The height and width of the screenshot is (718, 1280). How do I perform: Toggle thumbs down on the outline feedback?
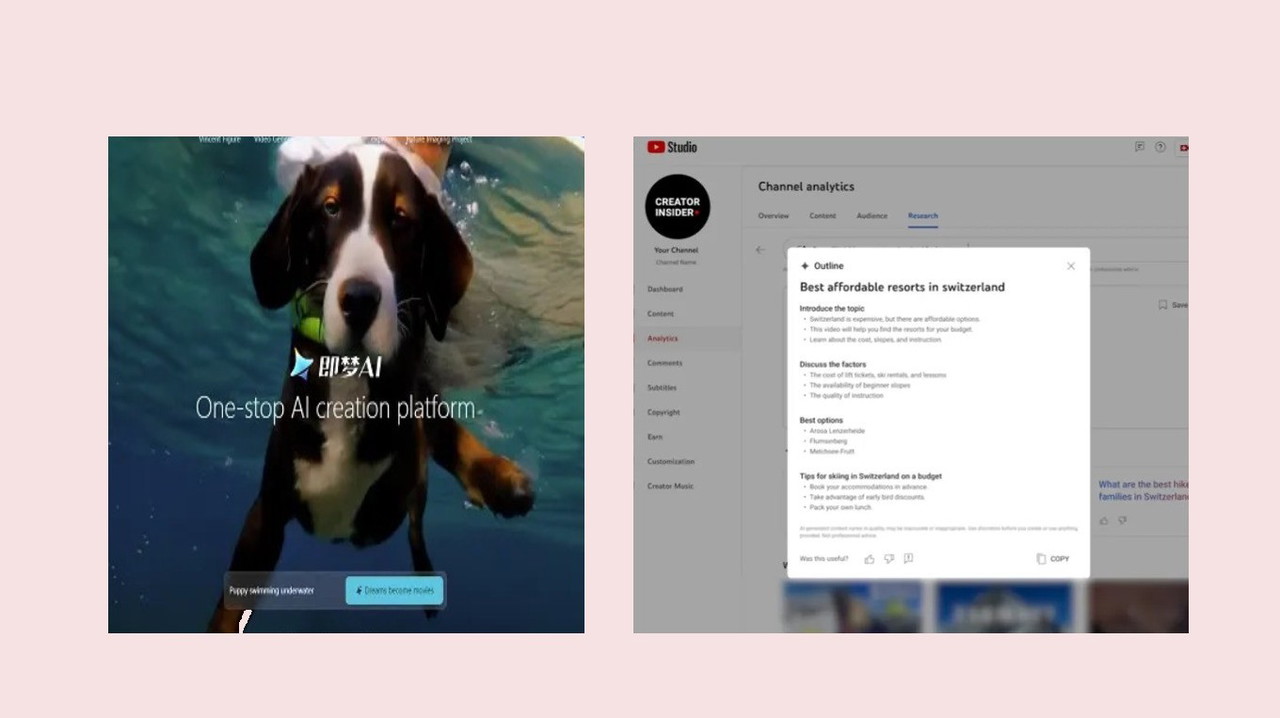pyautogui.click(x=888, y=559)
